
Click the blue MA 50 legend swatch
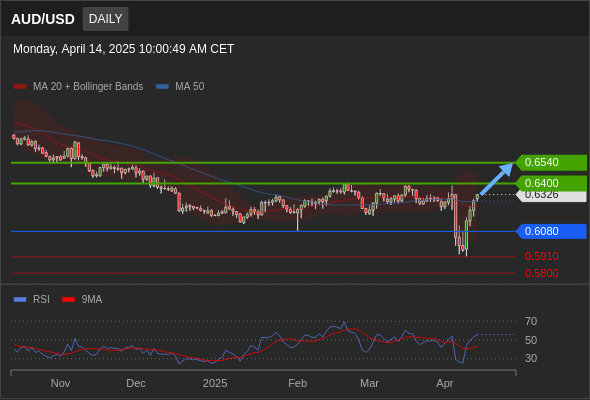162,87
